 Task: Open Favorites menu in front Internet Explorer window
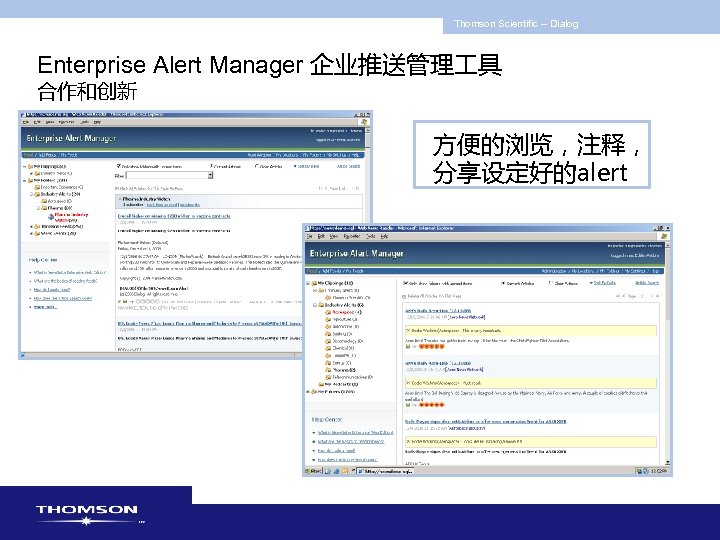click(352, 236)
